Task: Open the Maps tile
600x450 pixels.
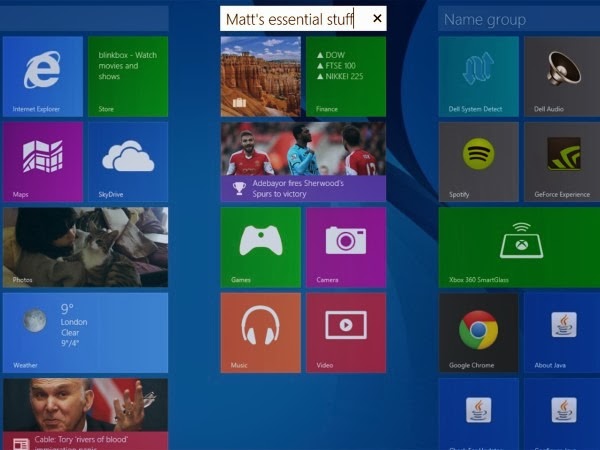Action: [x=43, y=162]
